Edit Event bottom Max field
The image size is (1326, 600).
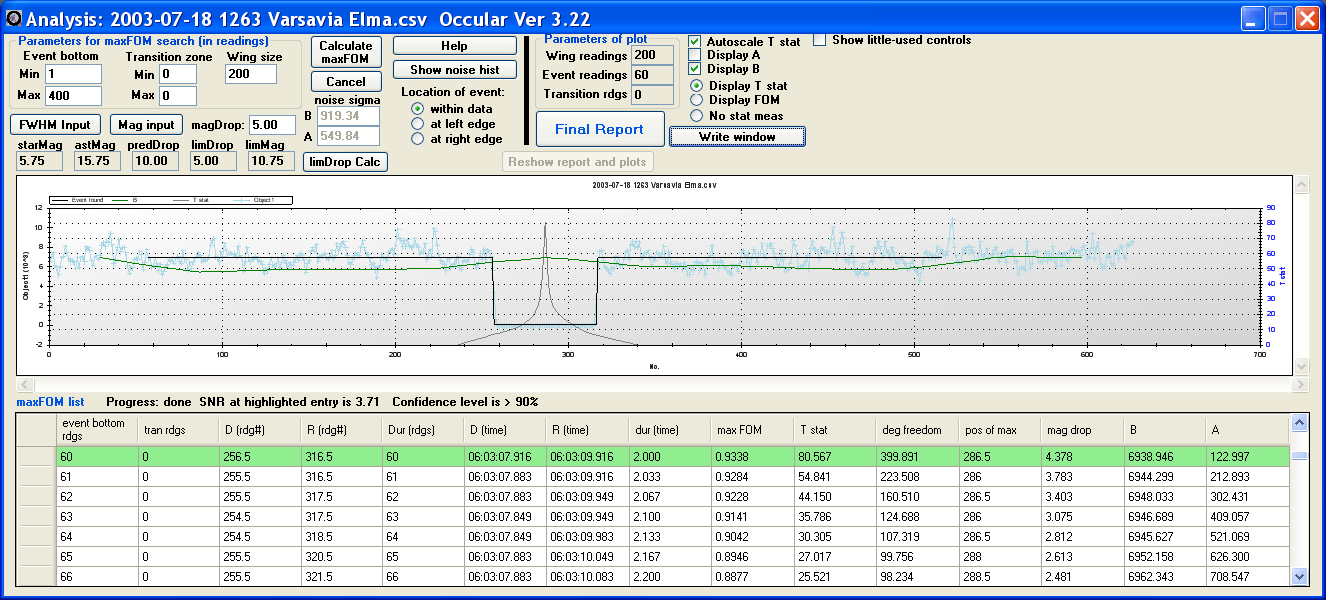[73, 96]
